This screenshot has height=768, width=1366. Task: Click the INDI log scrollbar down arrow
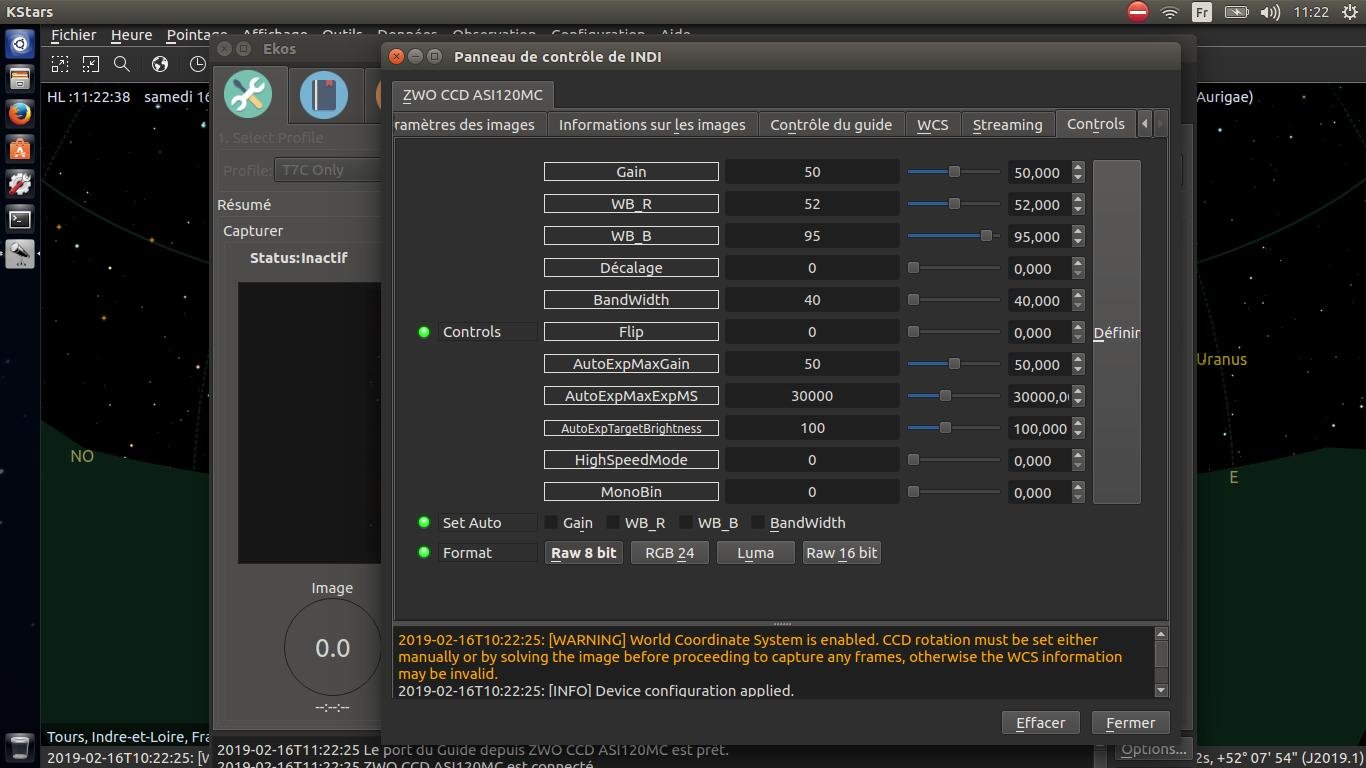[1161, 690]
